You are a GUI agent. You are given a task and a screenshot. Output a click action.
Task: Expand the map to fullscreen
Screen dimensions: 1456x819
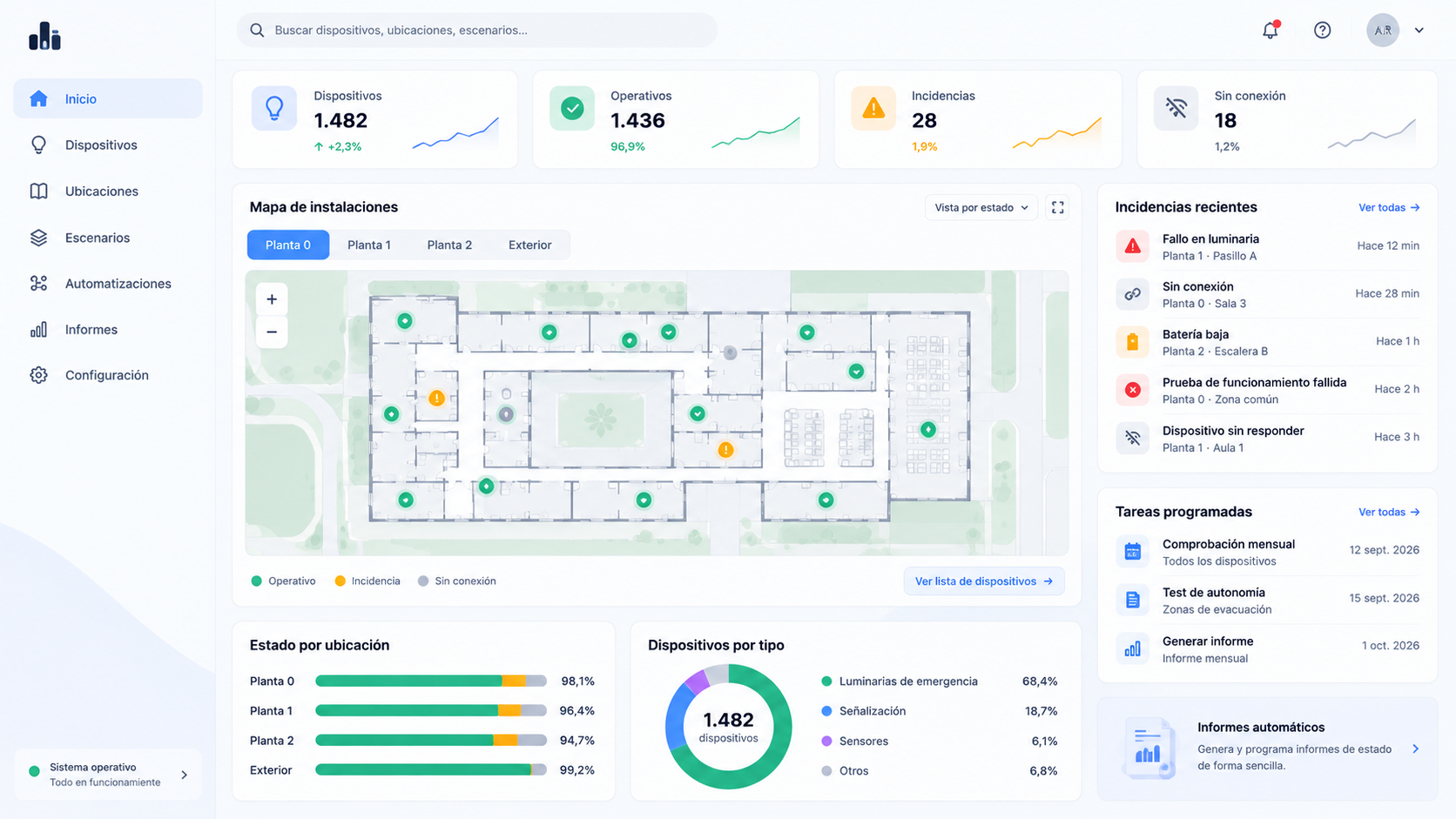point(1057,207)
